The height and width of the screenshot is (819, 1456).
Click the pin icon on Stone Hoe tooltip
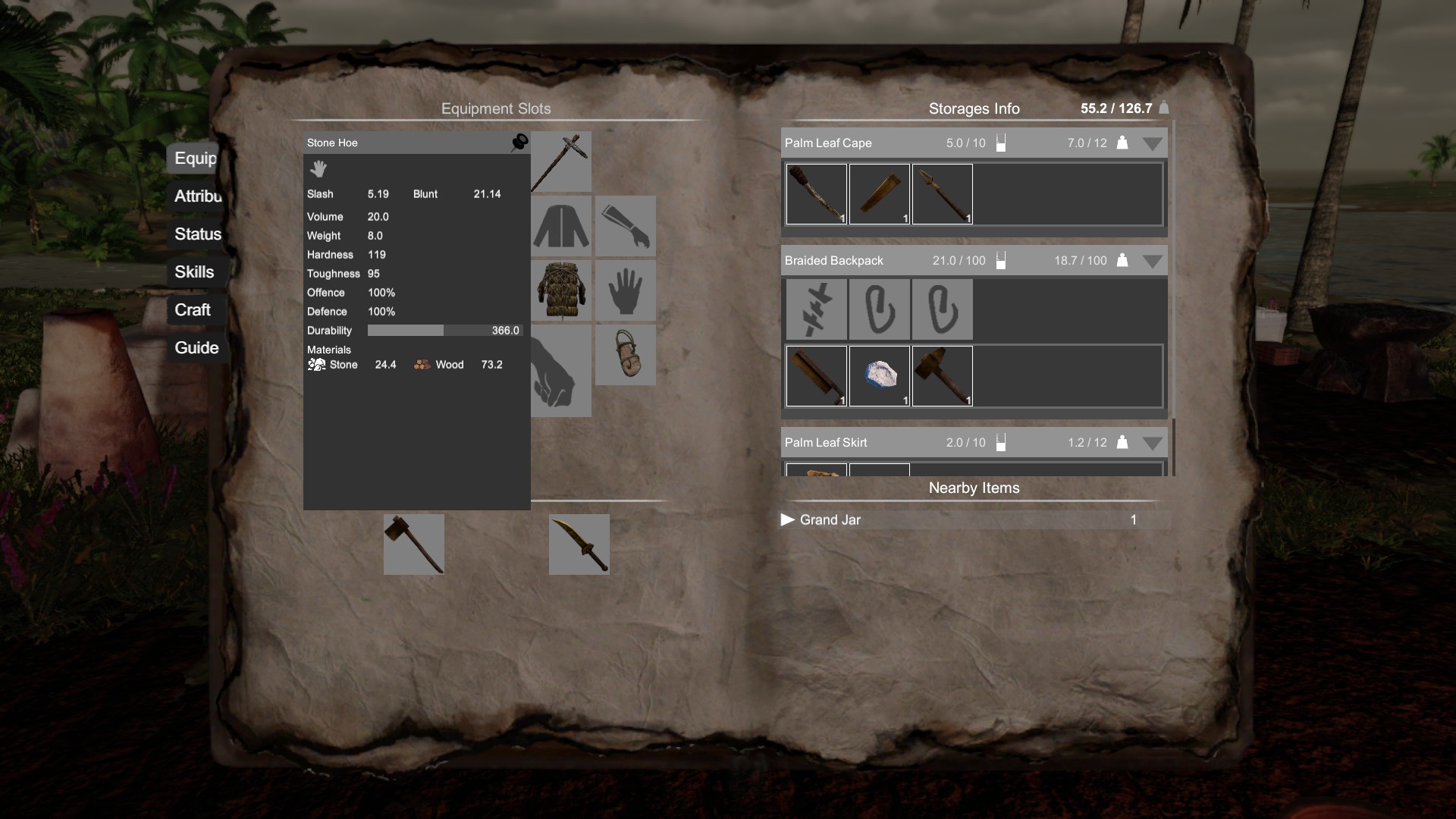click(x=519, y=143)
